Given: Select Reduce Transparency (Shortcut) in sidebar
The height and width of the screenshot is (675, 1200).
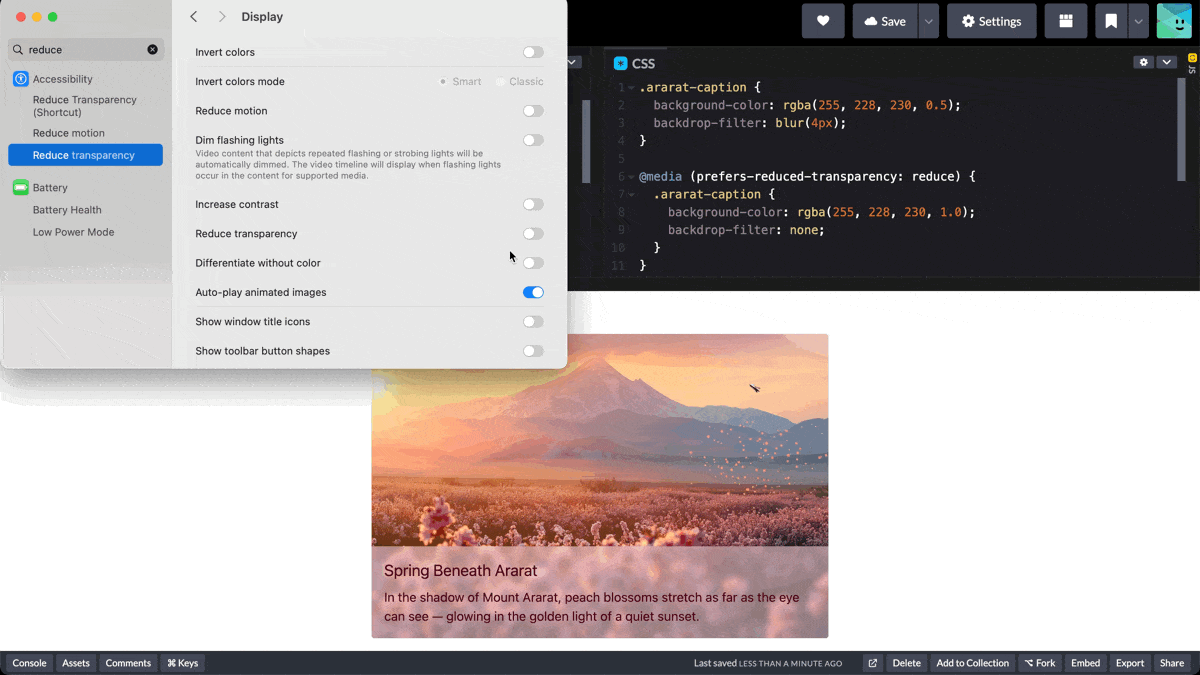Looking at the screenshot, I should coord(85,106).
